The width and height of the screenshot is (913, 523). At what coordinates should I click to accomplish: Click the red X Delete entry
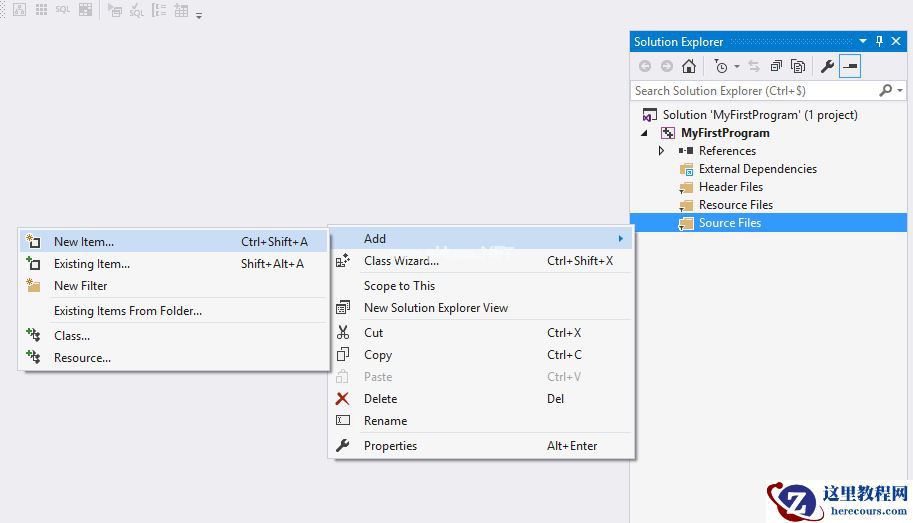481,399
